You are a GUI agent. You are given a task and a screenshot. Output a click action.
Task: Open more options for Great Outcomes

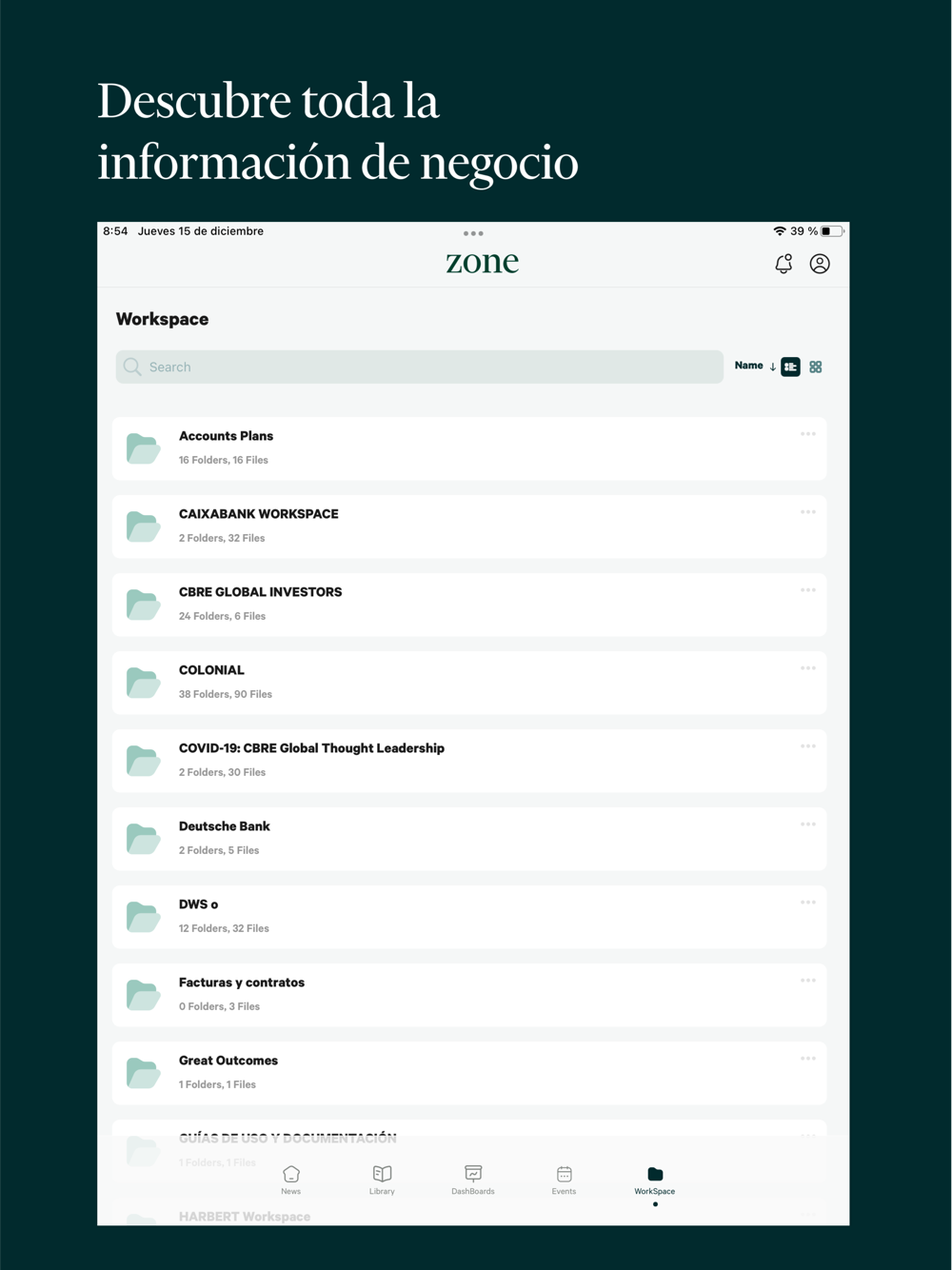tap(808, 1059)
